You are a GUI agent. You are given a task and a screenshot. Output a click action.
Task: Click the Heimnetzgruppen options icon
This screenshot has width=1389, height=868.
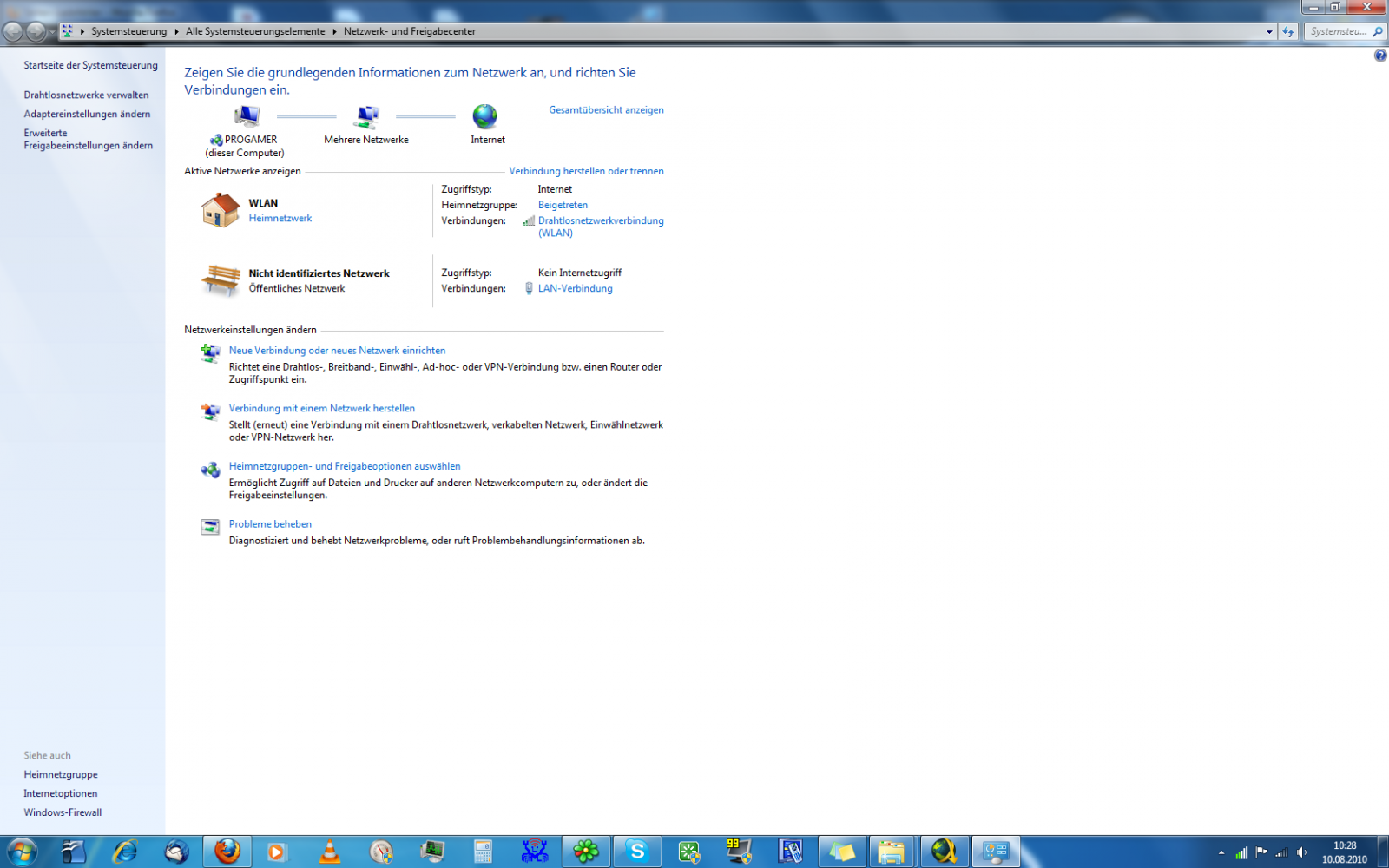click(x=210, y=470)
